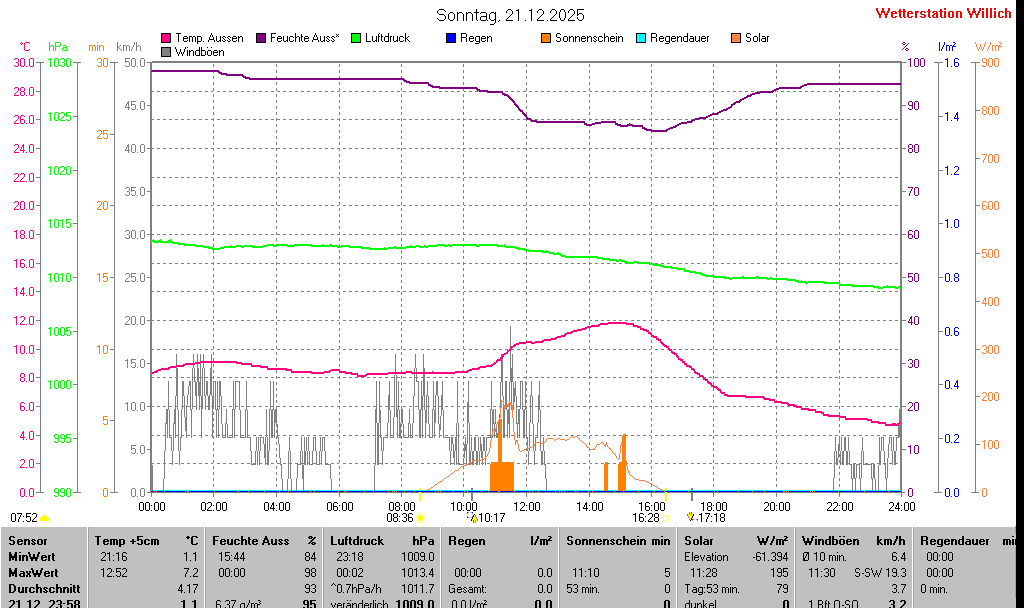The height and width of the screenshot is (608, 1024).
Task: Click the 12:00 label on time axis
Action: tap(527, 506)
